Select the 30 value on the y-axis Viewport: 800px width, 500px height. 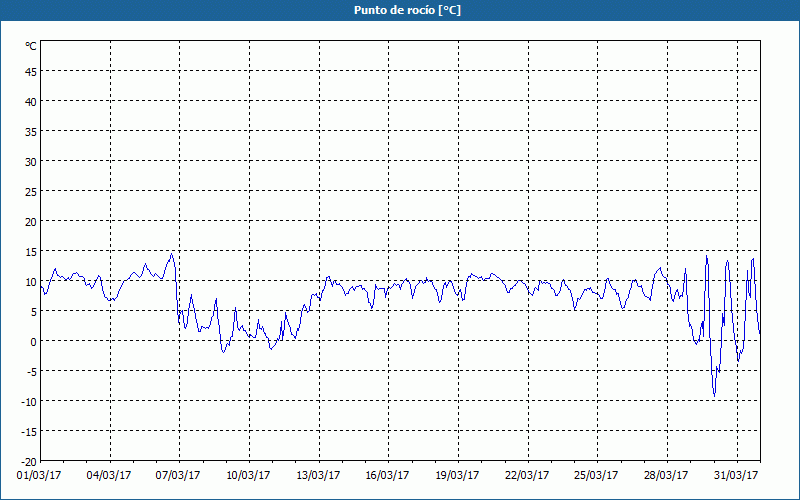coord(31,162)
